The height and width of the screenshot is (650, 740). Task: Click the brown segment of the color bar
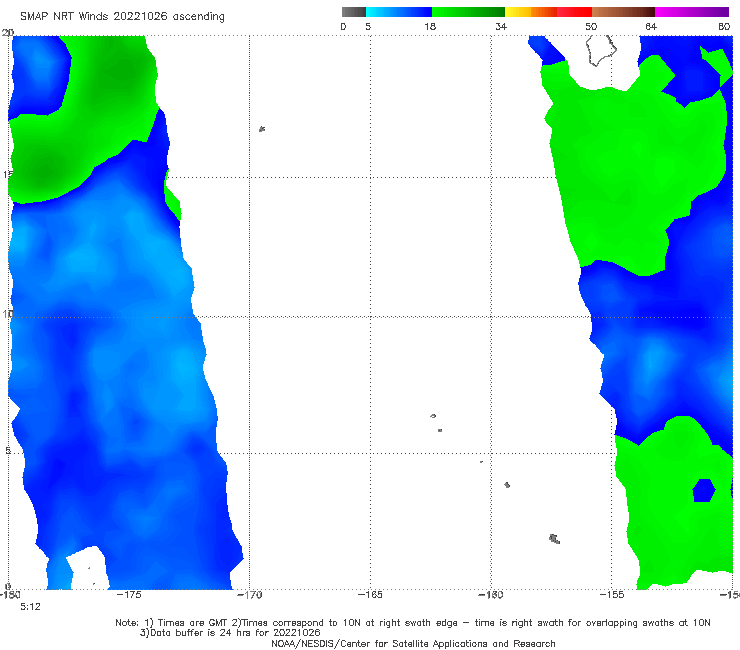point(623,12)
